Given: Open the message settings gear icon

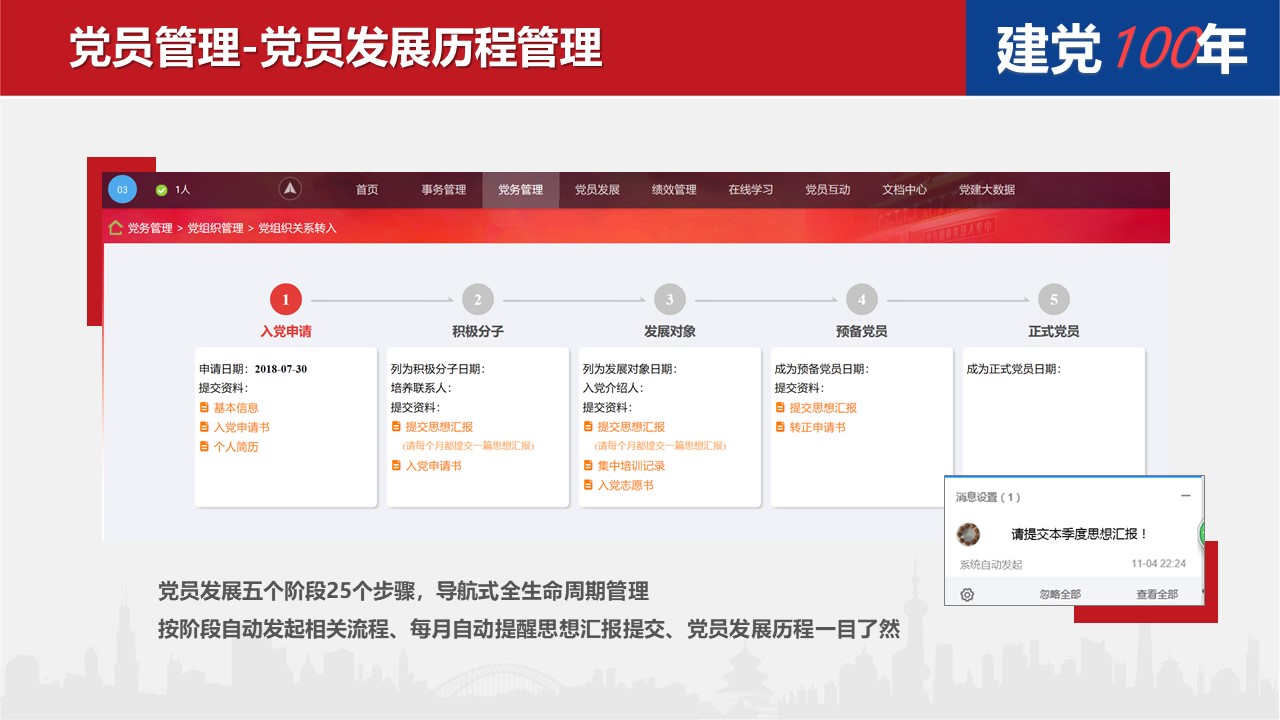Looking at the screenshot, I should 967,594.
